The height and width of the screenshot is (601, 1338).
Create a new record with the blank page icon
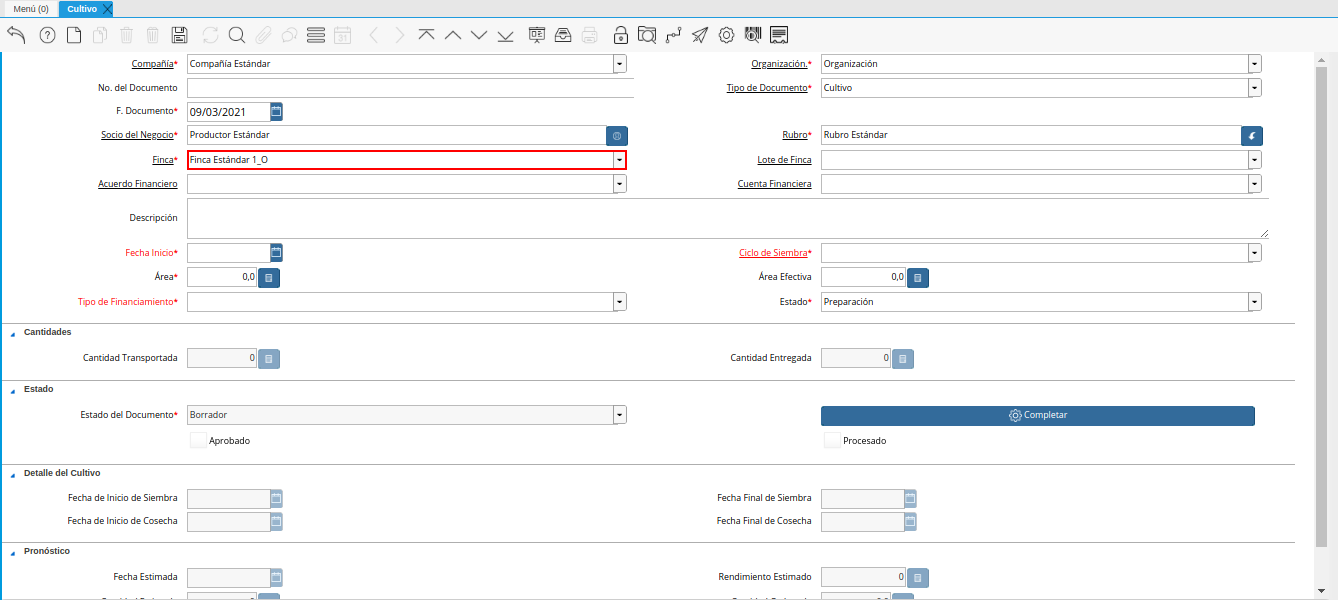pos(74,35)
